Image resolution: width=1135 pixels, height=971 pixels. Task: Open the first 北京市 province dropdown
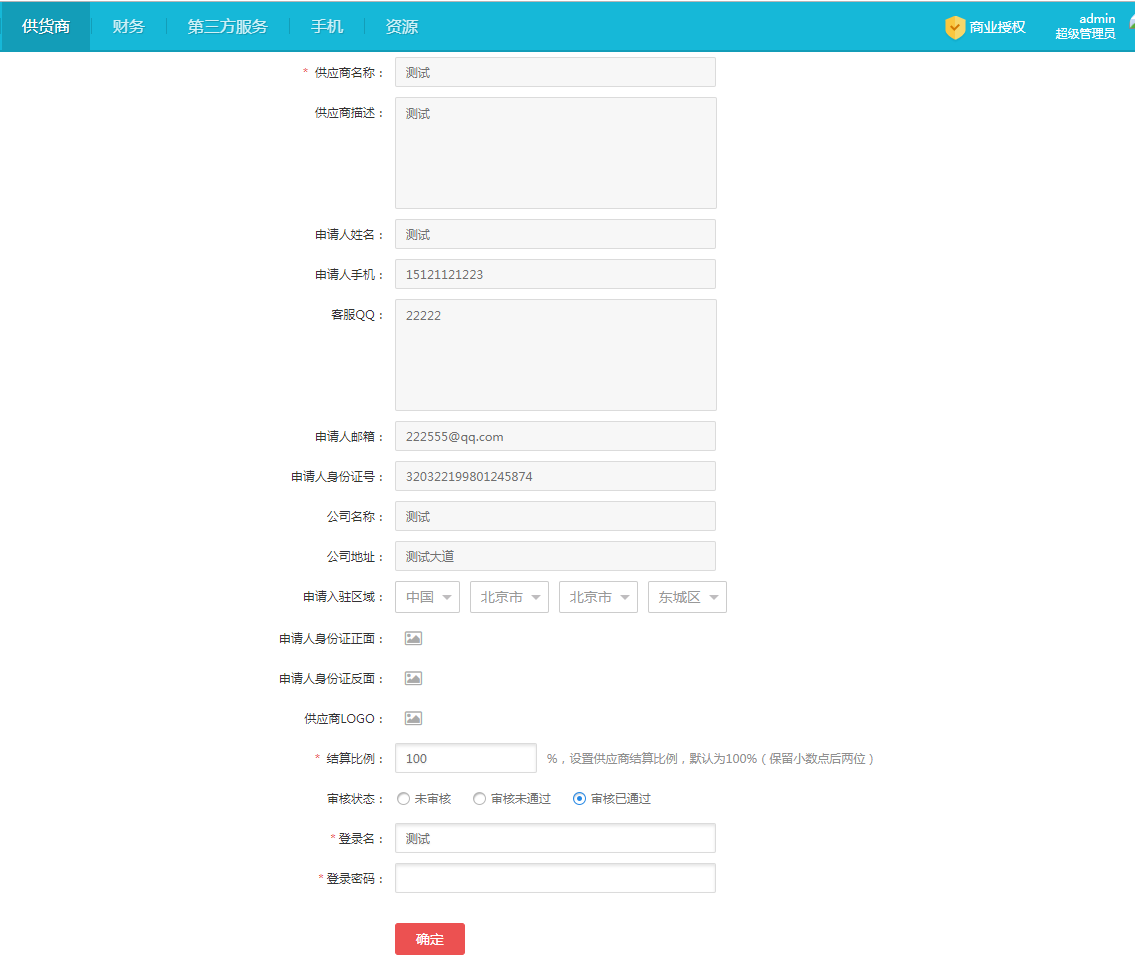pyautogui.click(x=510, y=597)
